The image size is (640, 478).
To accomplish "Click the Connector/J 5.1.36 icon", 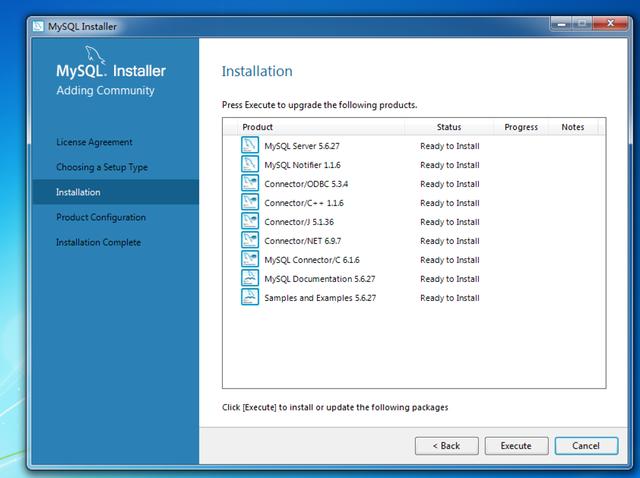I will [250, 221].
